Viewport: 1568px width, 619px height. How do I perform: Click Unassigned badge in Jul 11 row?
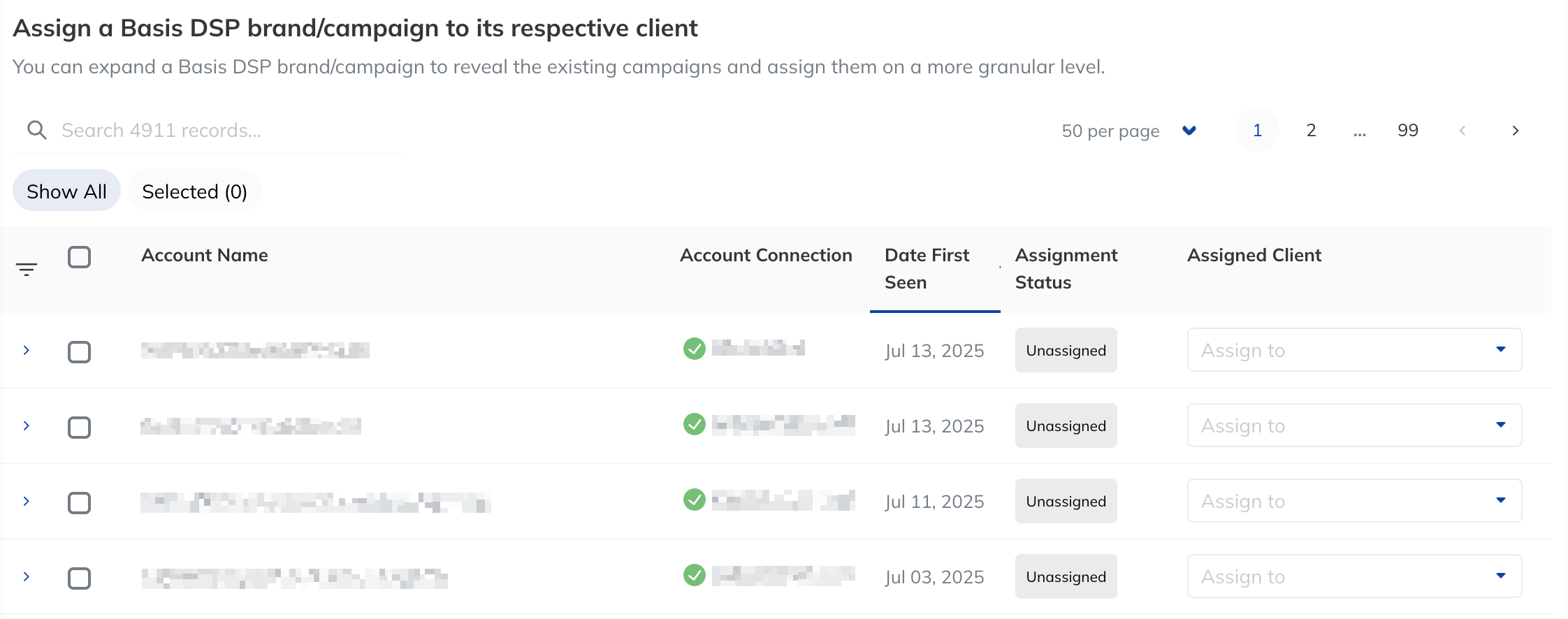click(x=1066, y=501)
